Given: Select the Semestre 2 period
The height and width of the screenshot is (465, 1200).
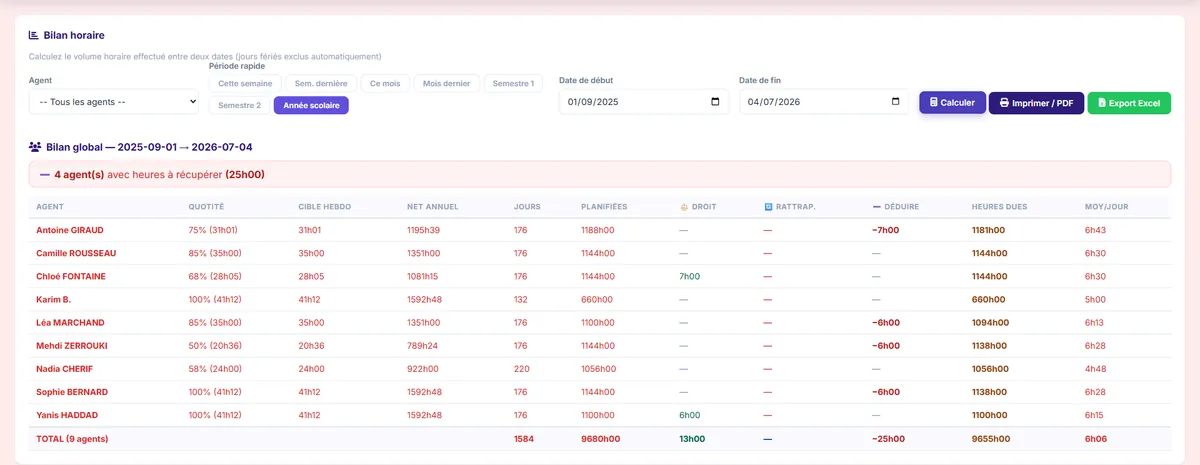Looking at the screenshot, I should (239, 105).
